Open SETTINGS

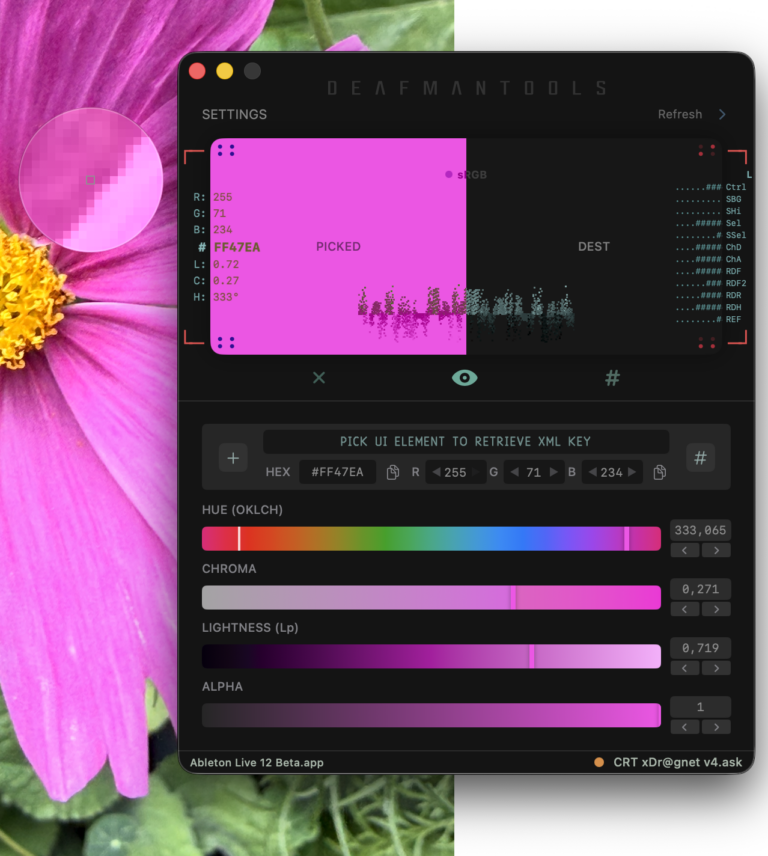click(234, 114)
